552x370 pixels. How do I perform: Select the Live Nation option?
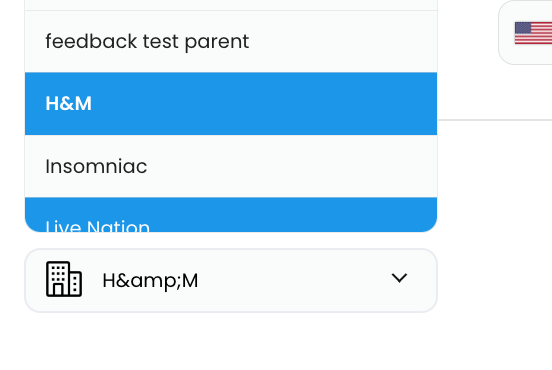click(x=231, y=215)
